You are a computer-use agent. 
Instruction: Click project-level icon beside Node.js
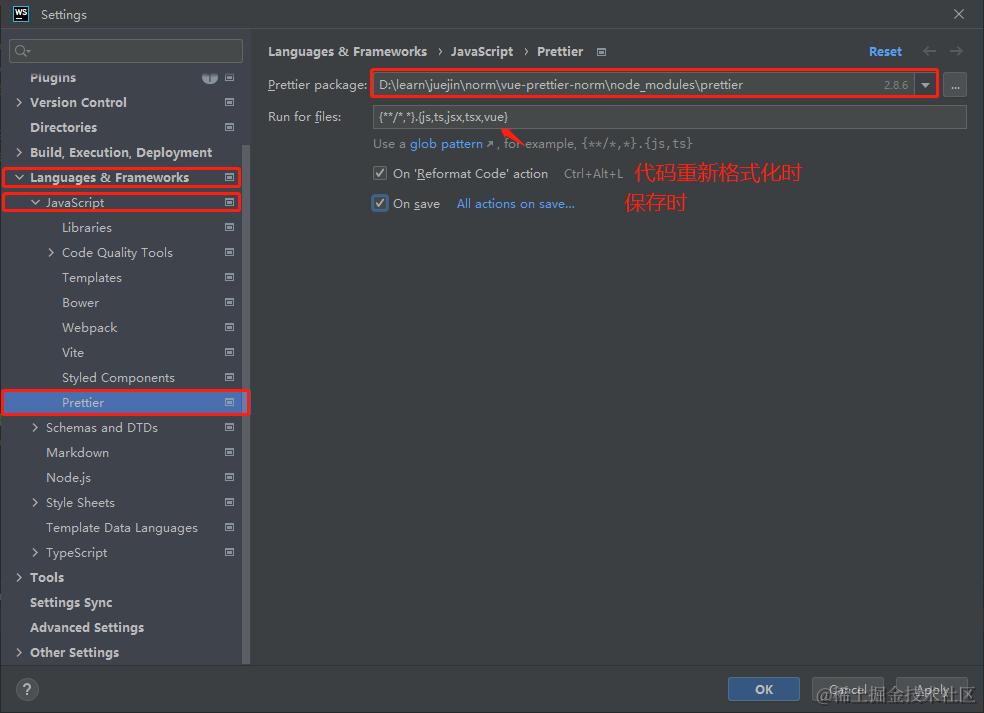point(230,478)
